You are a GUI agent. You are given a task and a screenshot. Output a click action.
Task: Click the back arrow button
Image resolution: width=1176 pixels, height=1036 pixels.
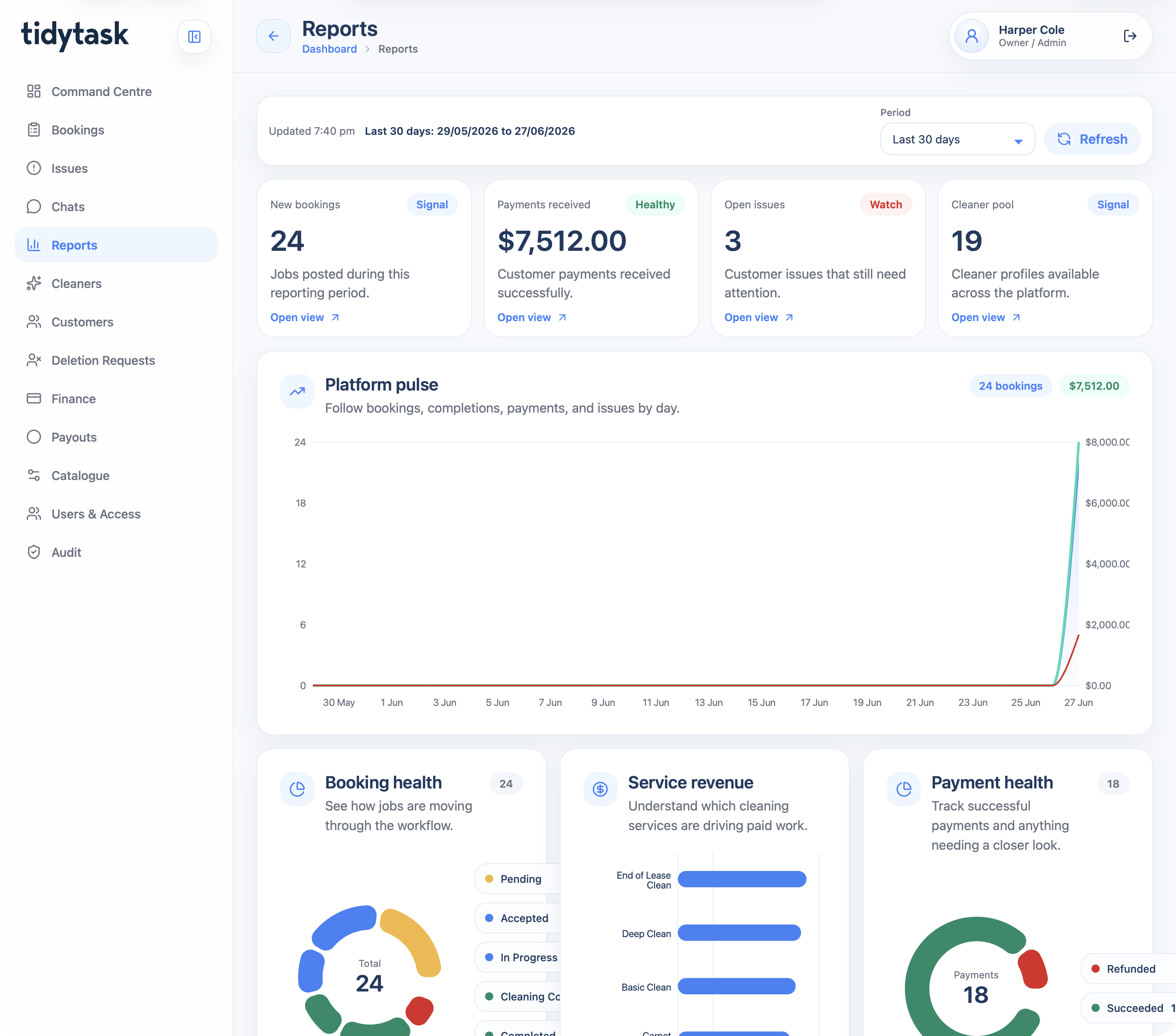point(273,36)
